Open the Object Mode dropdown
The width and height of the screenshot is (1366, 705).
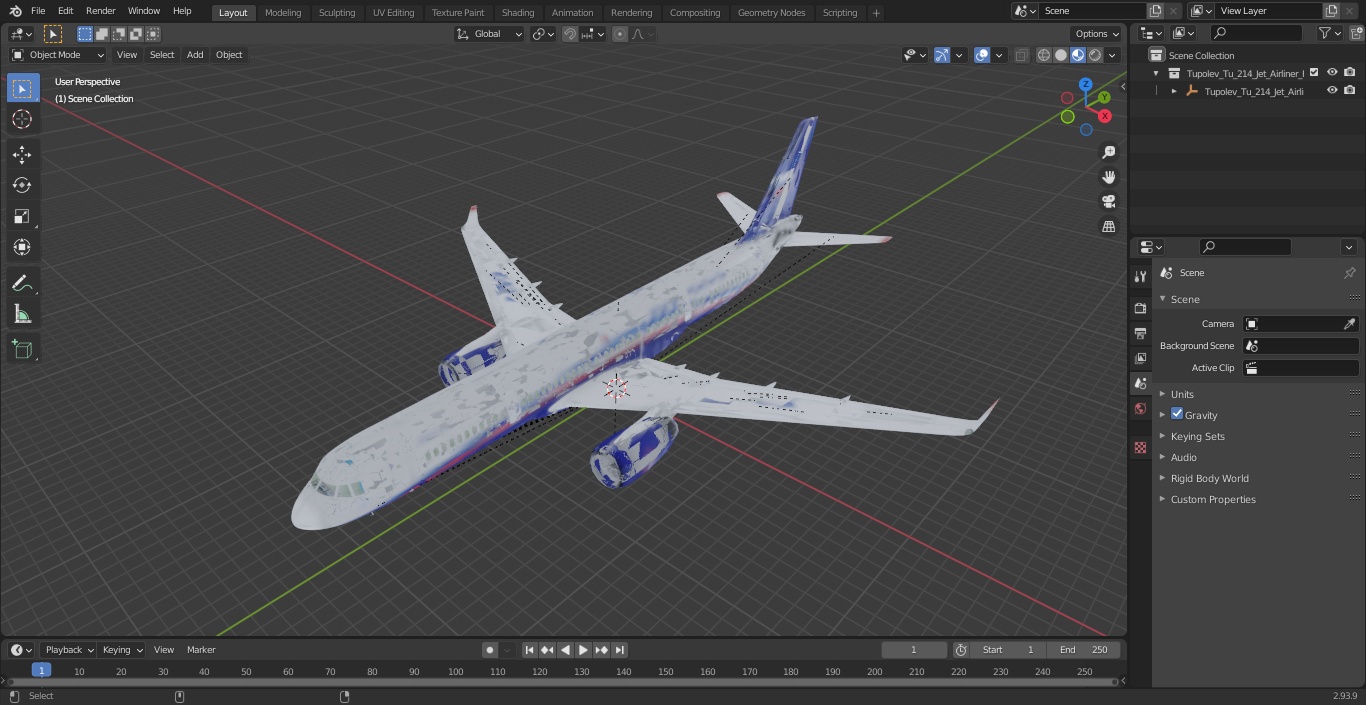click(x=58, y=55)
